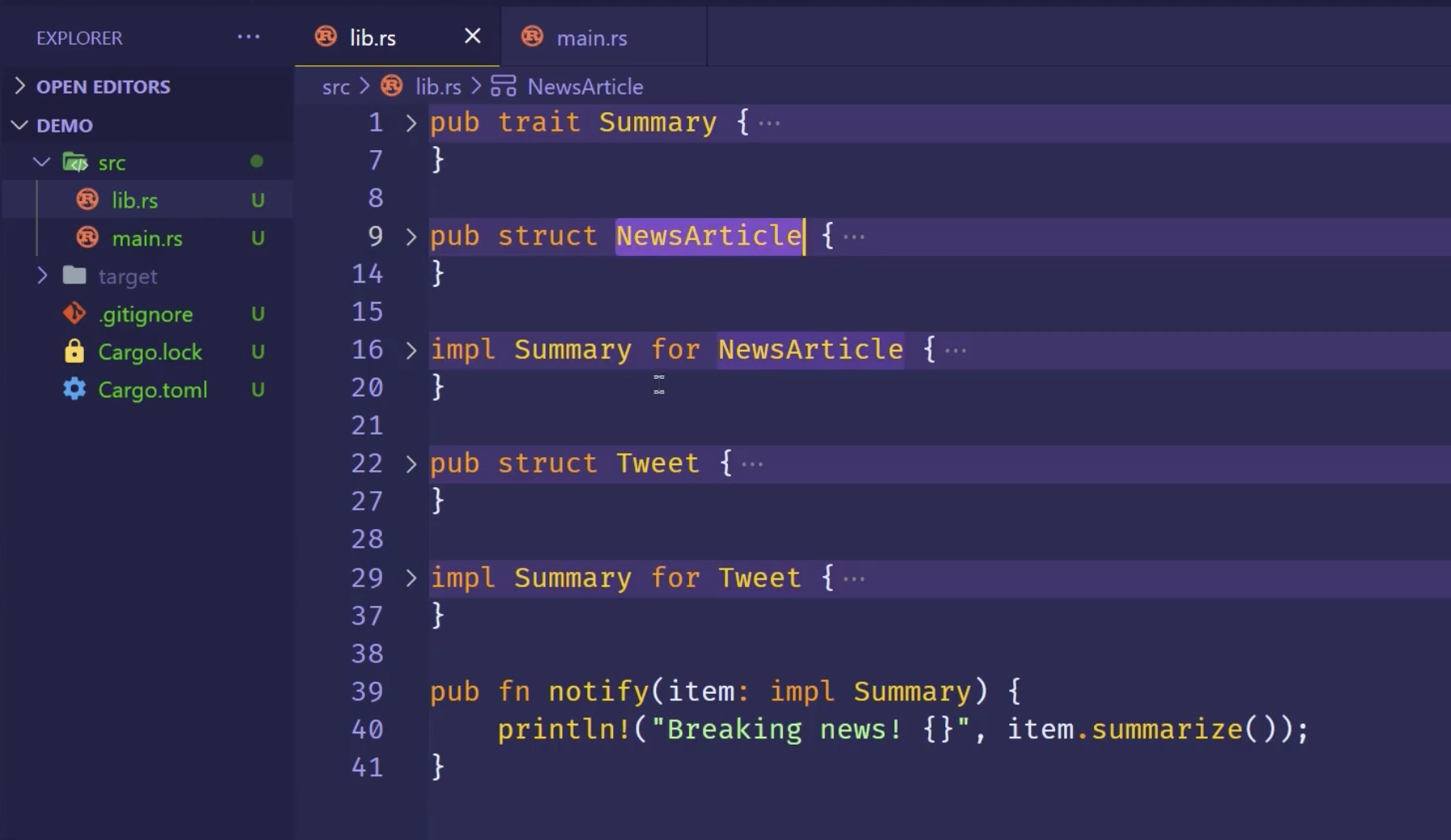Unfold the NewsArticle struct on line 9

pos(410,237)
